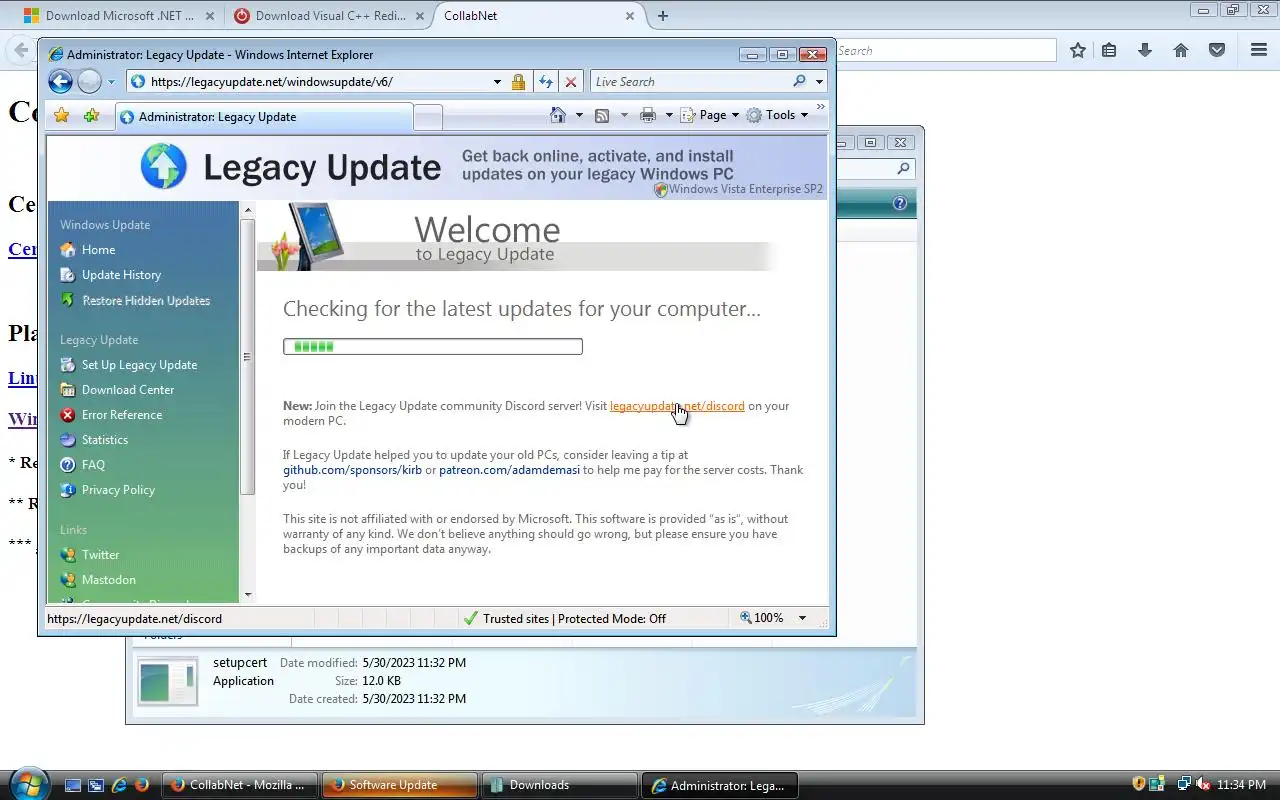This screenshot has height=800, width=1280.
Task: Open the Windows Start orb
Action: tap(27, 783)
